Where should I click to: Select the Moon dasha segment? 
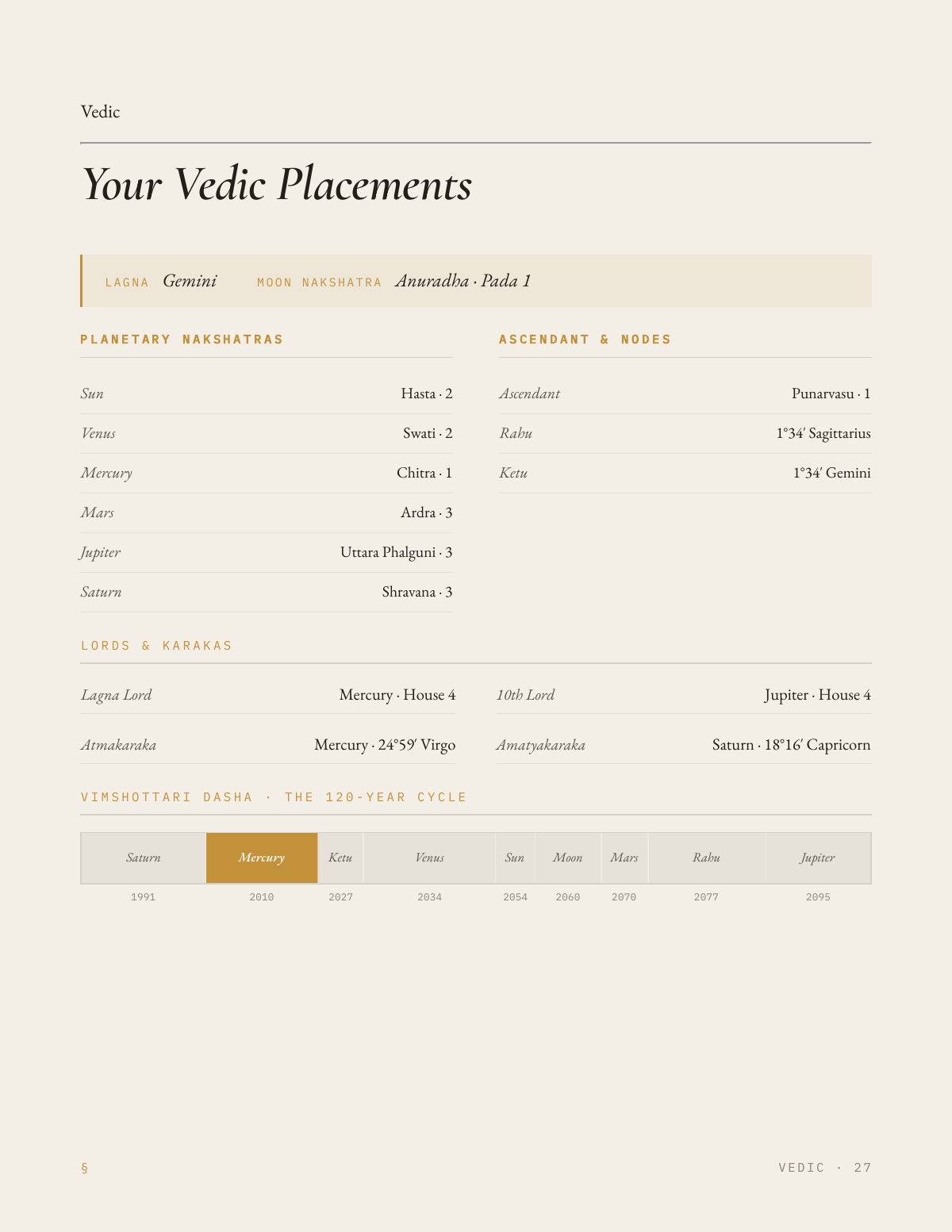(x=568, y=858)
